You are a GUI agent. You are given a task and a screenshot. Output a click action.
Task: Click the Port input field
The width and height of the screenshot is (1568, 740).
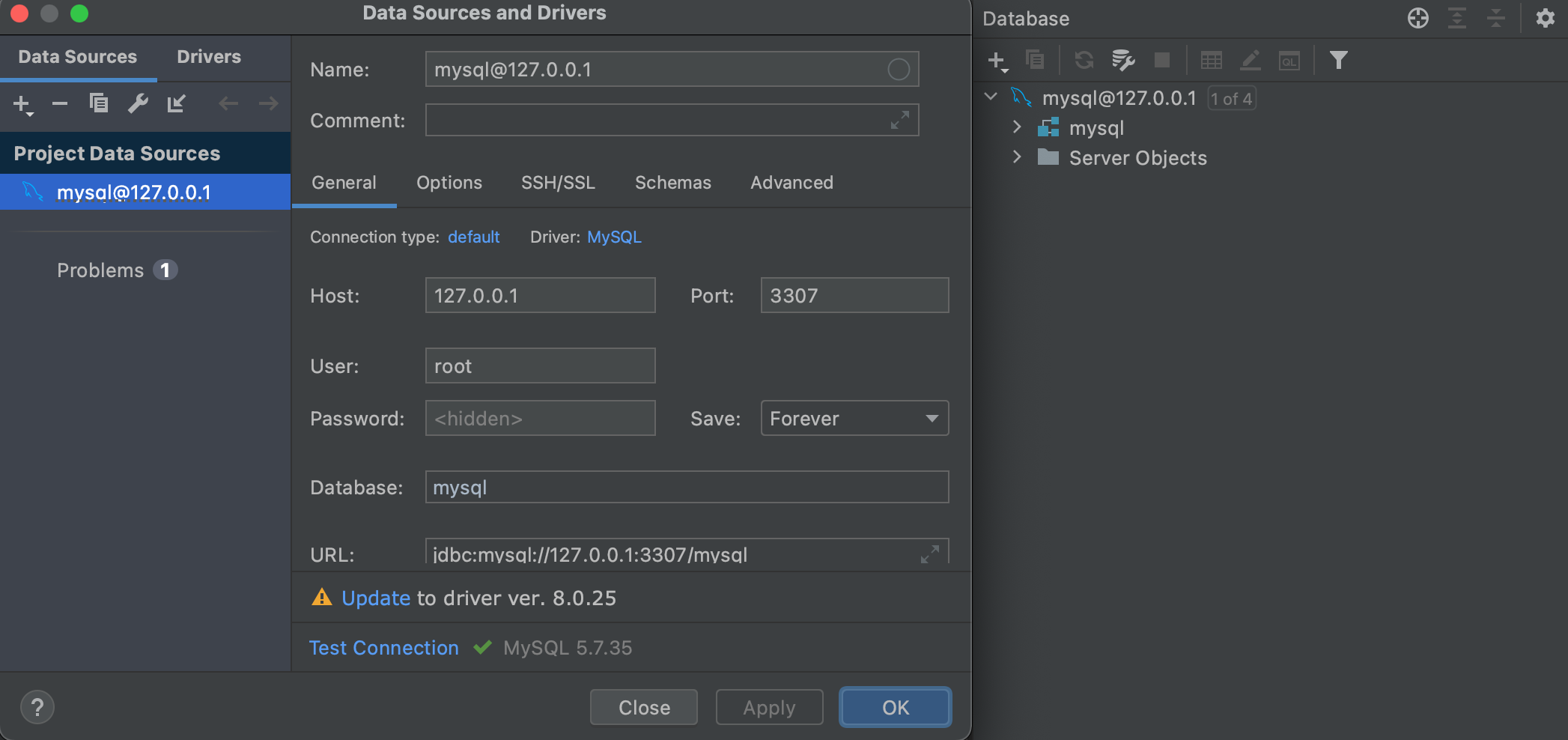coord(854,295)
